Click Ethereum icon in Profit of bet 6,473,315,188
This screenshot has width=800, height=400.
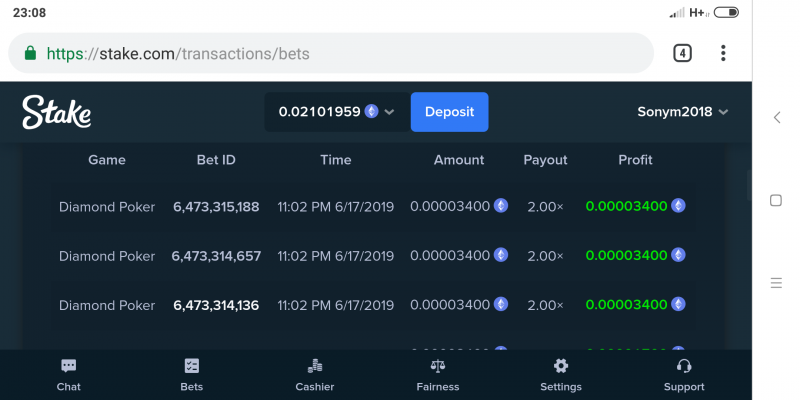click(678, 206)
